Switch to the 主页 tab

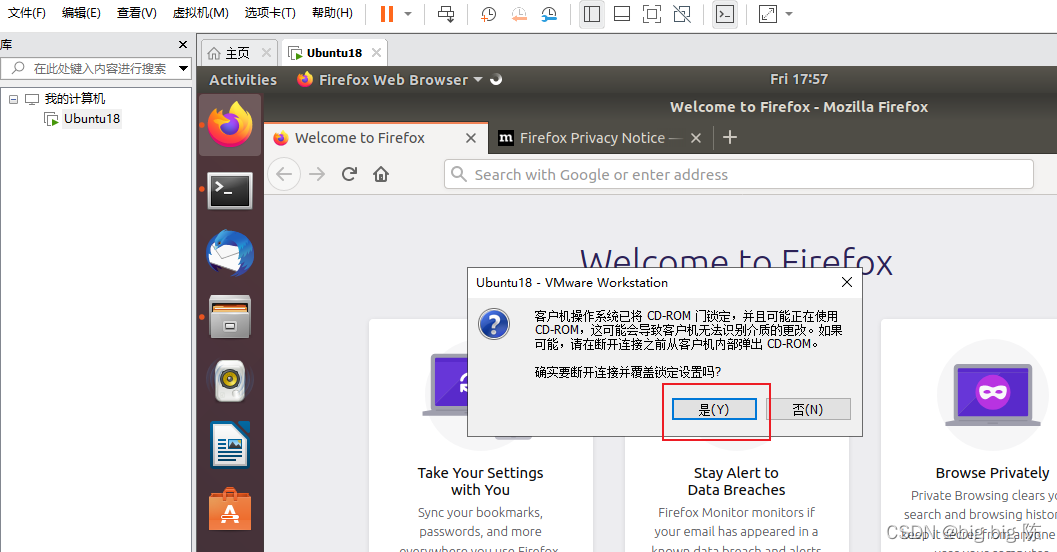[237, 53]
